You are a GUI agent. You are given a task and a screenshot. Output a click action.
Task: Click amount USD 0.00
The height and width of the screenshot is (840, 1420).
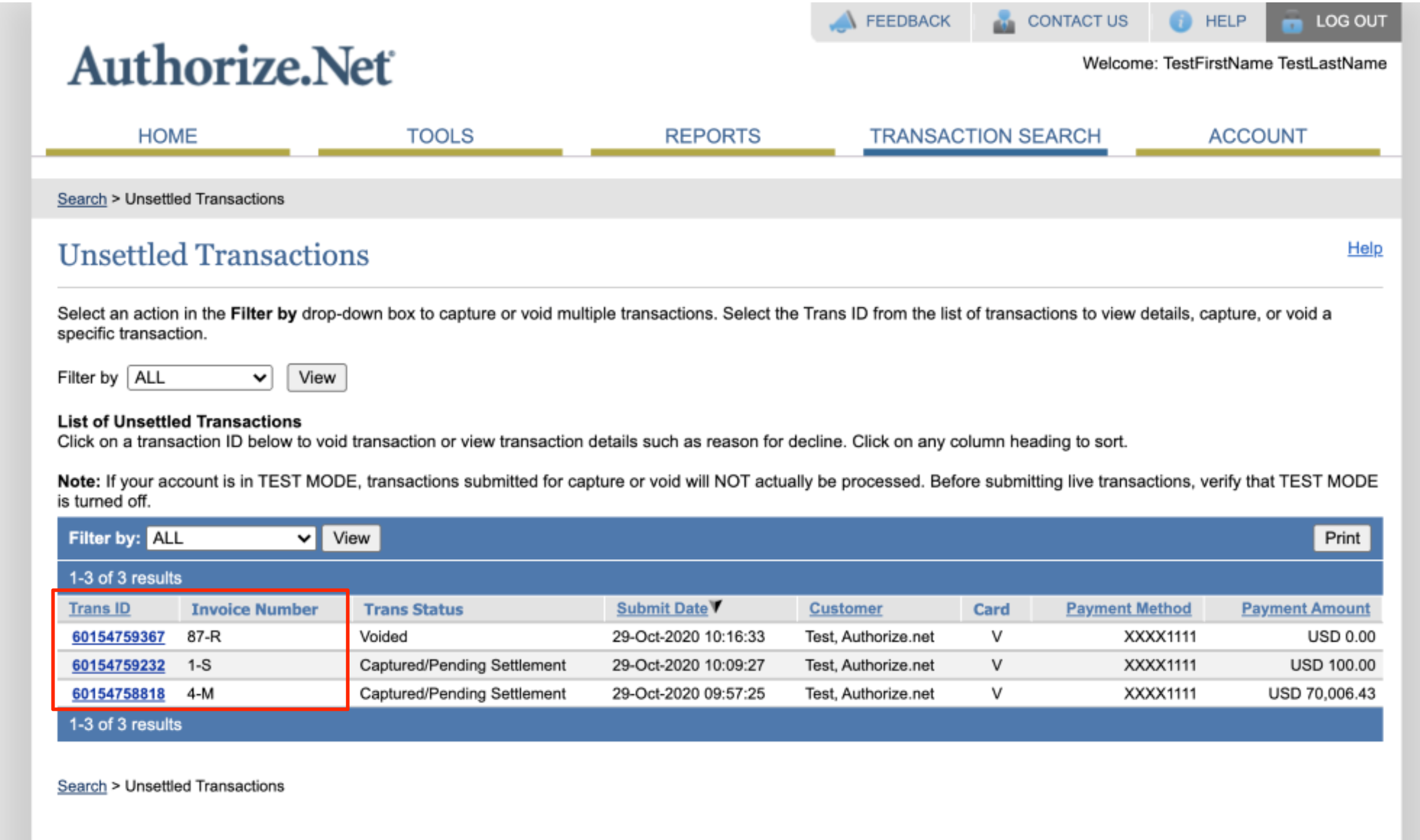[1341, 637]
